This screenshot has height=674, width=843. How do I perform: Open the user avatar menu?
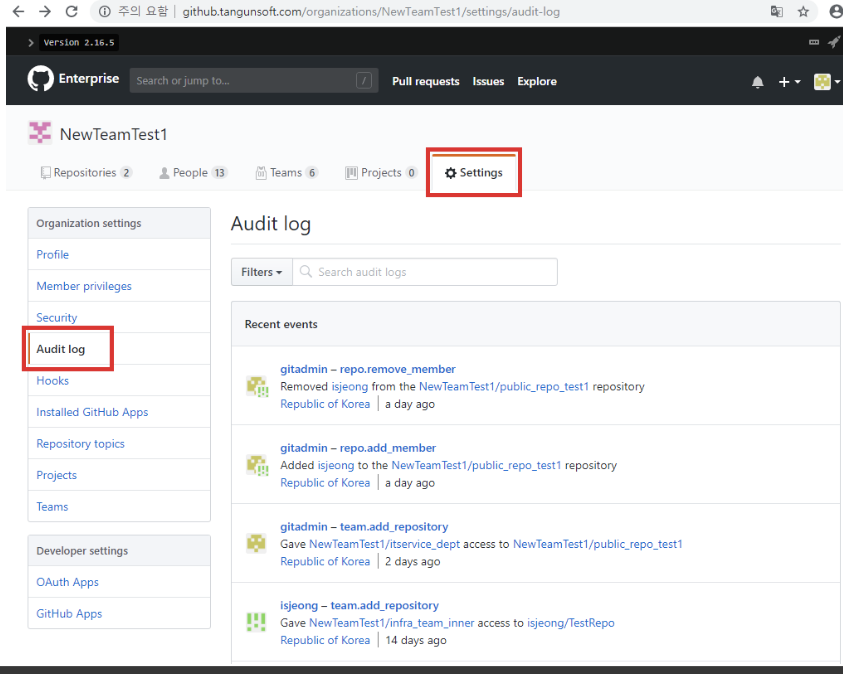tap(827, 82)
